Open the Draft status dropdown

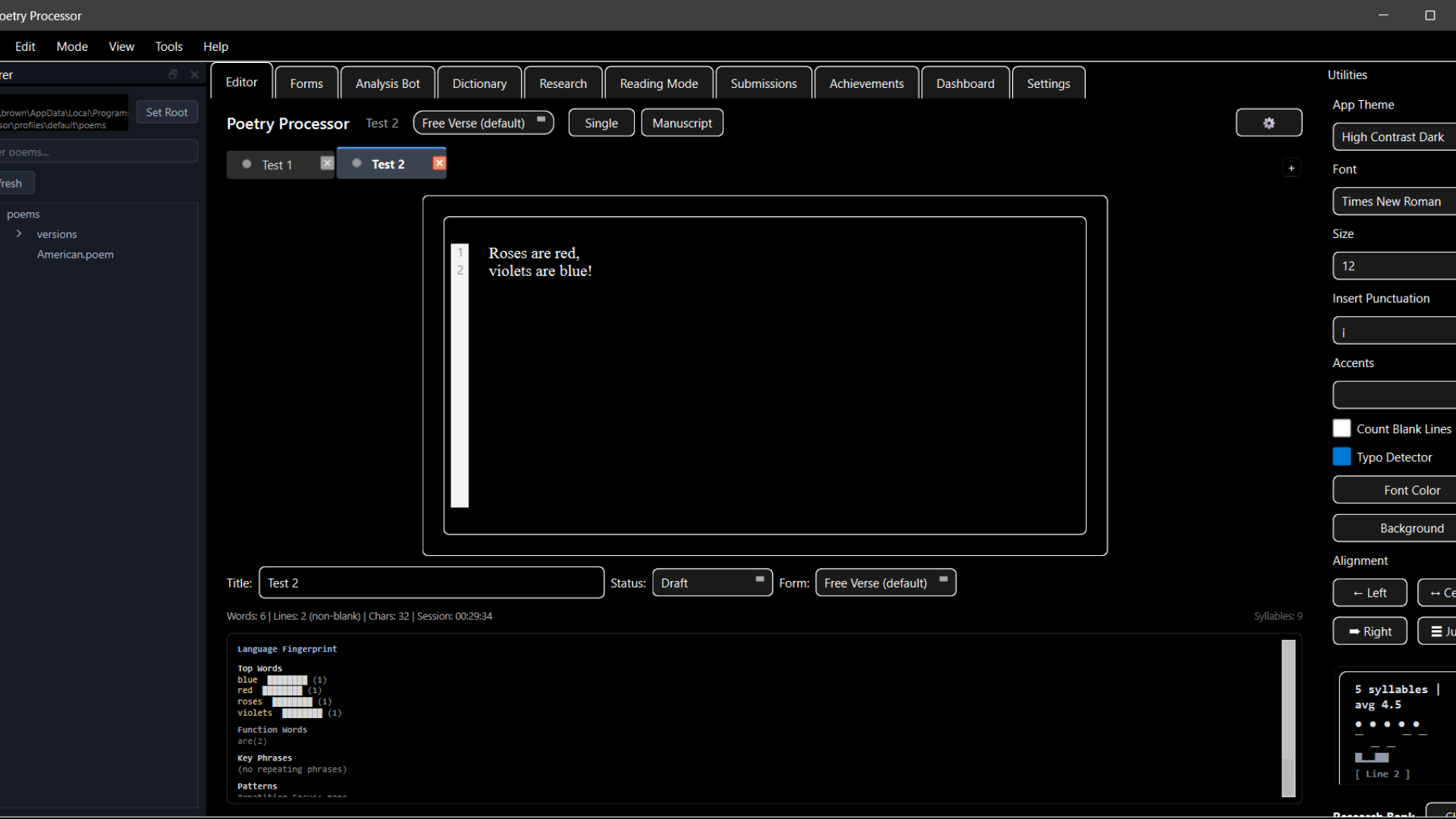711,582
